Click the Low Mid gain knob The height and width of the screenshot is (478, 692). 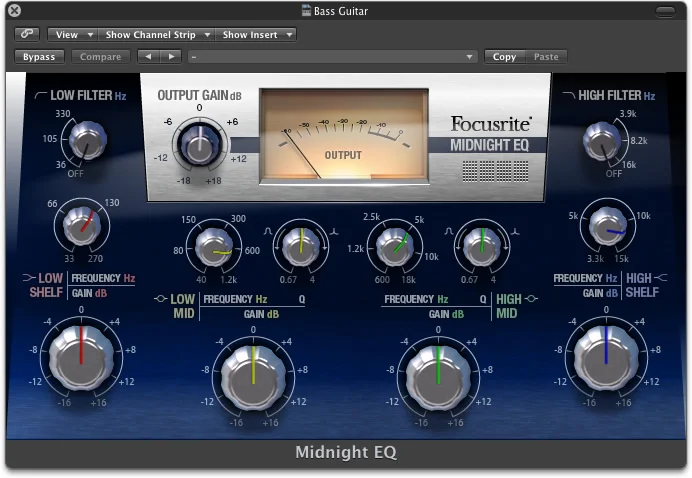(253, 378)
